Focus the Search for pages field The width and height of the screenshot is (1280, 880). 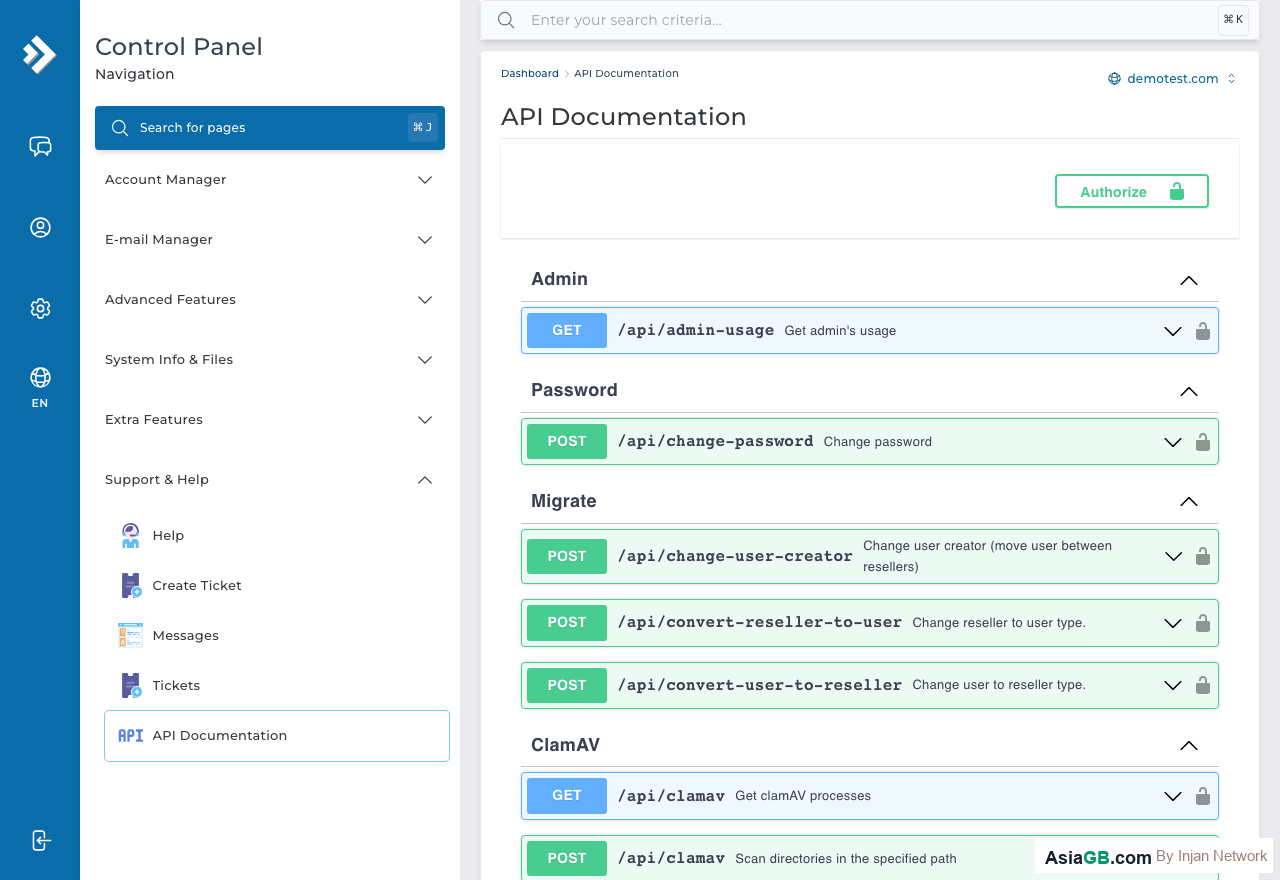tap(270, 128)
